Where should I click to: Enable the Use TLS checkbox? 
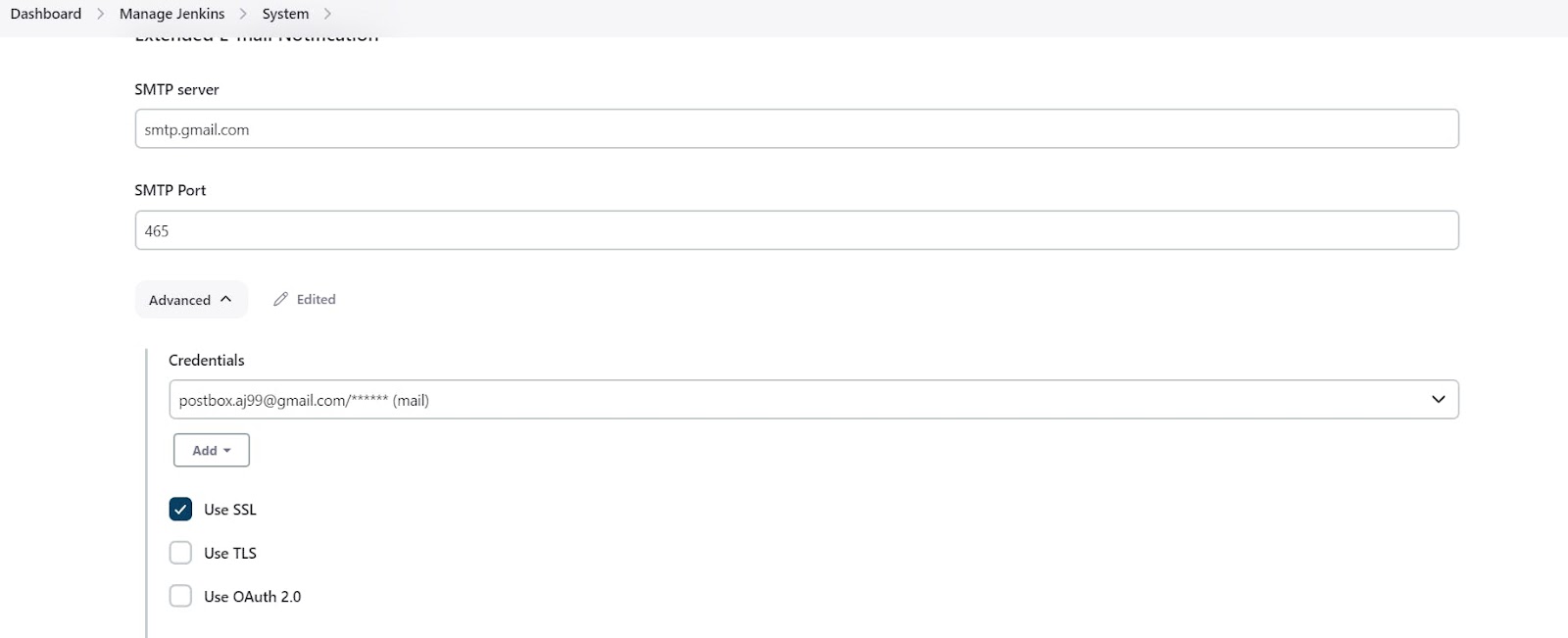180,553
